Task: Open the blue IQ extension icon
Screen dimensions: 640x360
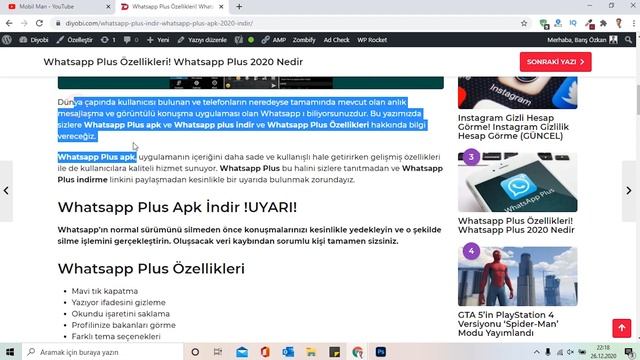Action: [x=573, y=23]
